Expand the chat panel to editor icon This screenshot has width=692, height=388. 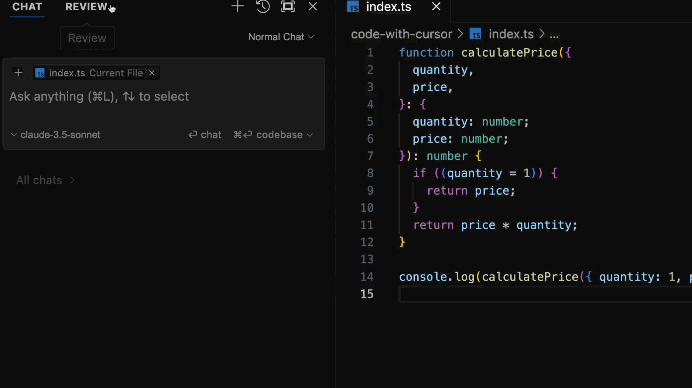[x=288, y=6]
